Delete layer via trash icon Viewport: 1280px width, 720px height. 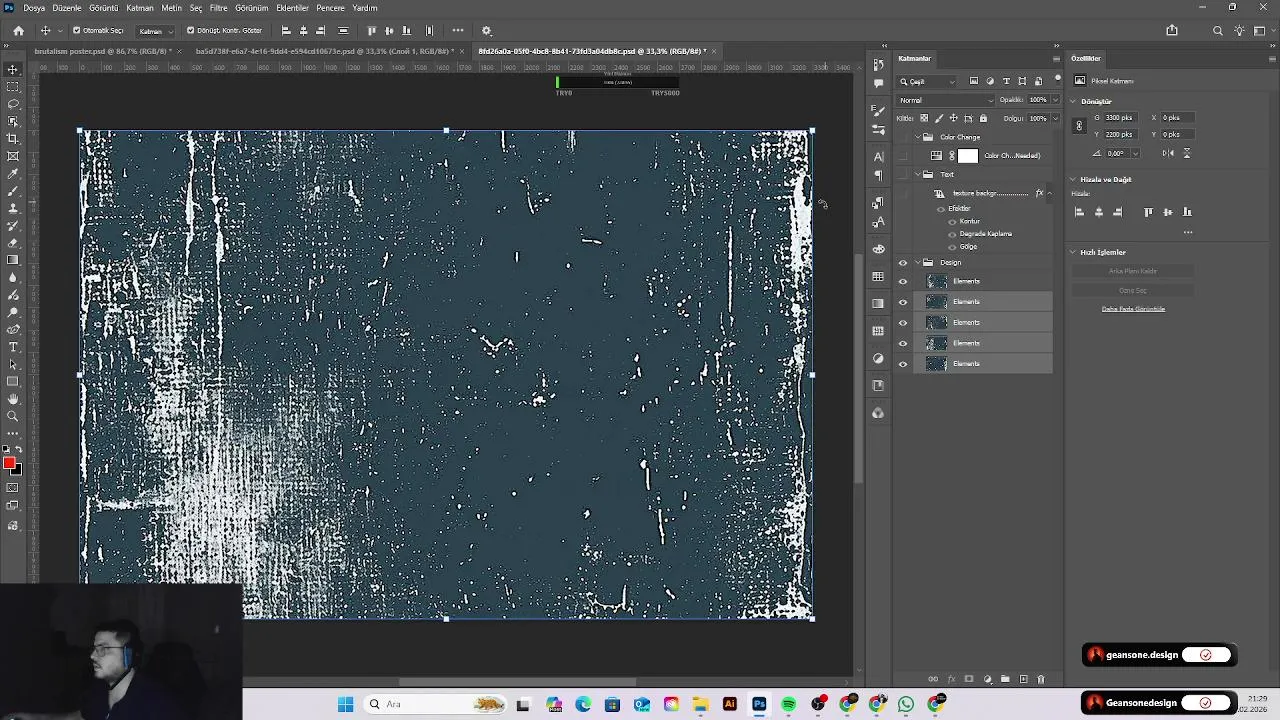coord(1040,679)
